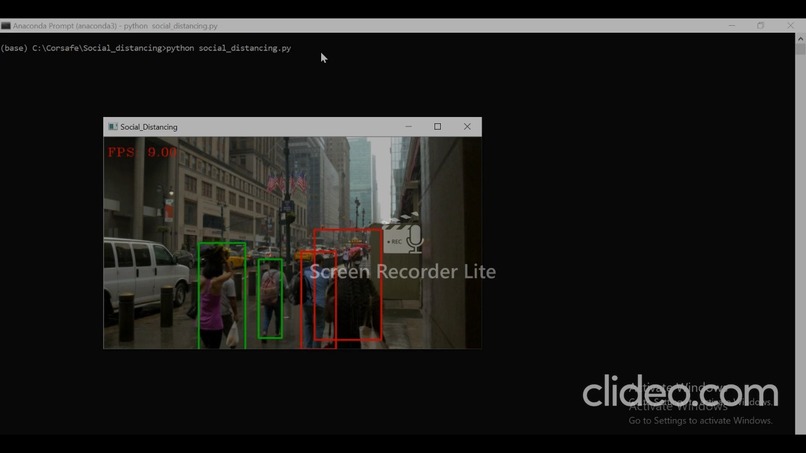
Task: Minimize the Social_Distancing window
Action: [x=408, y=126]
